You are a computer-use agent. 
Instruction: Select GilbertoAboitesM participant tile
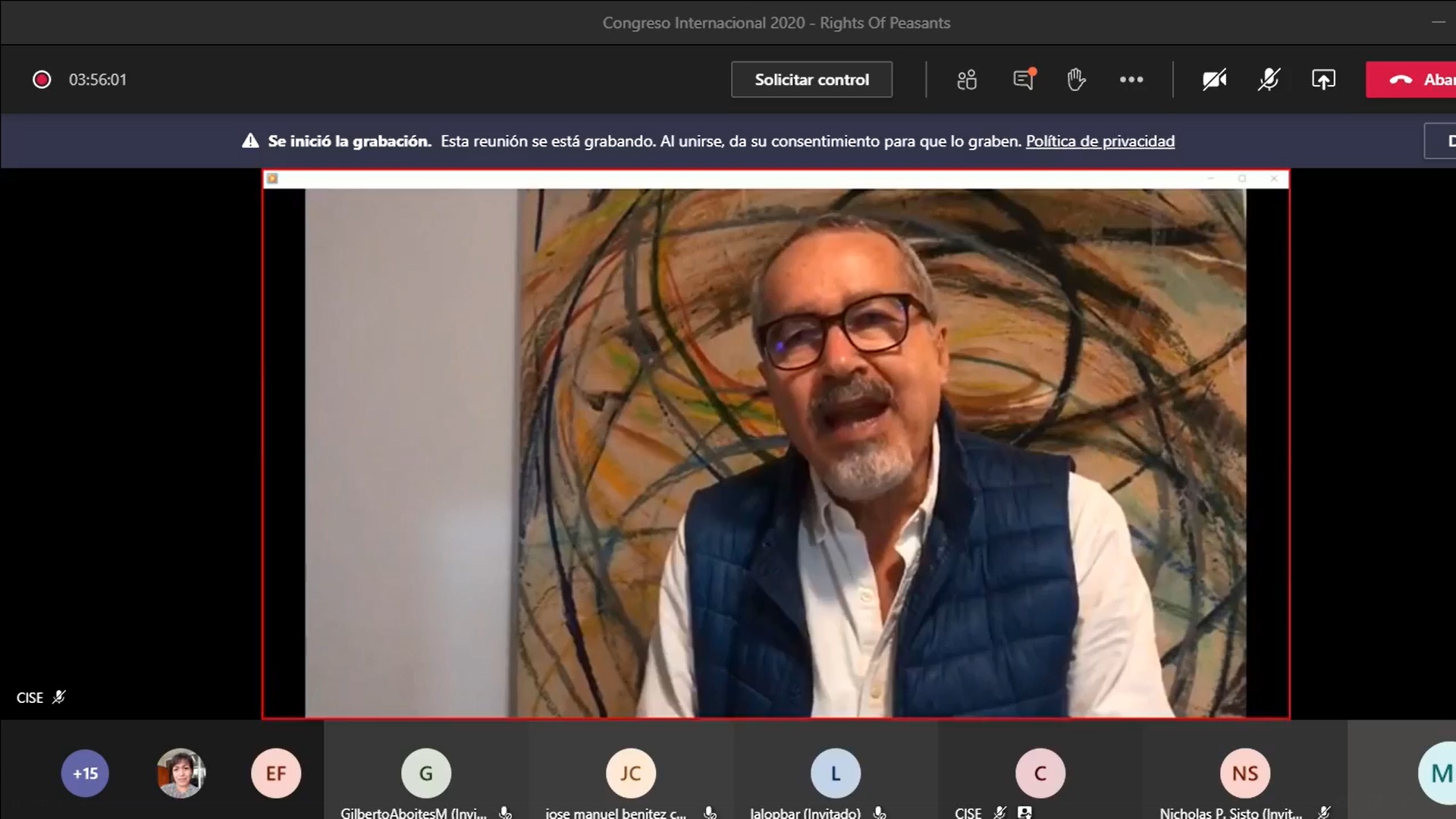point(426,773)
